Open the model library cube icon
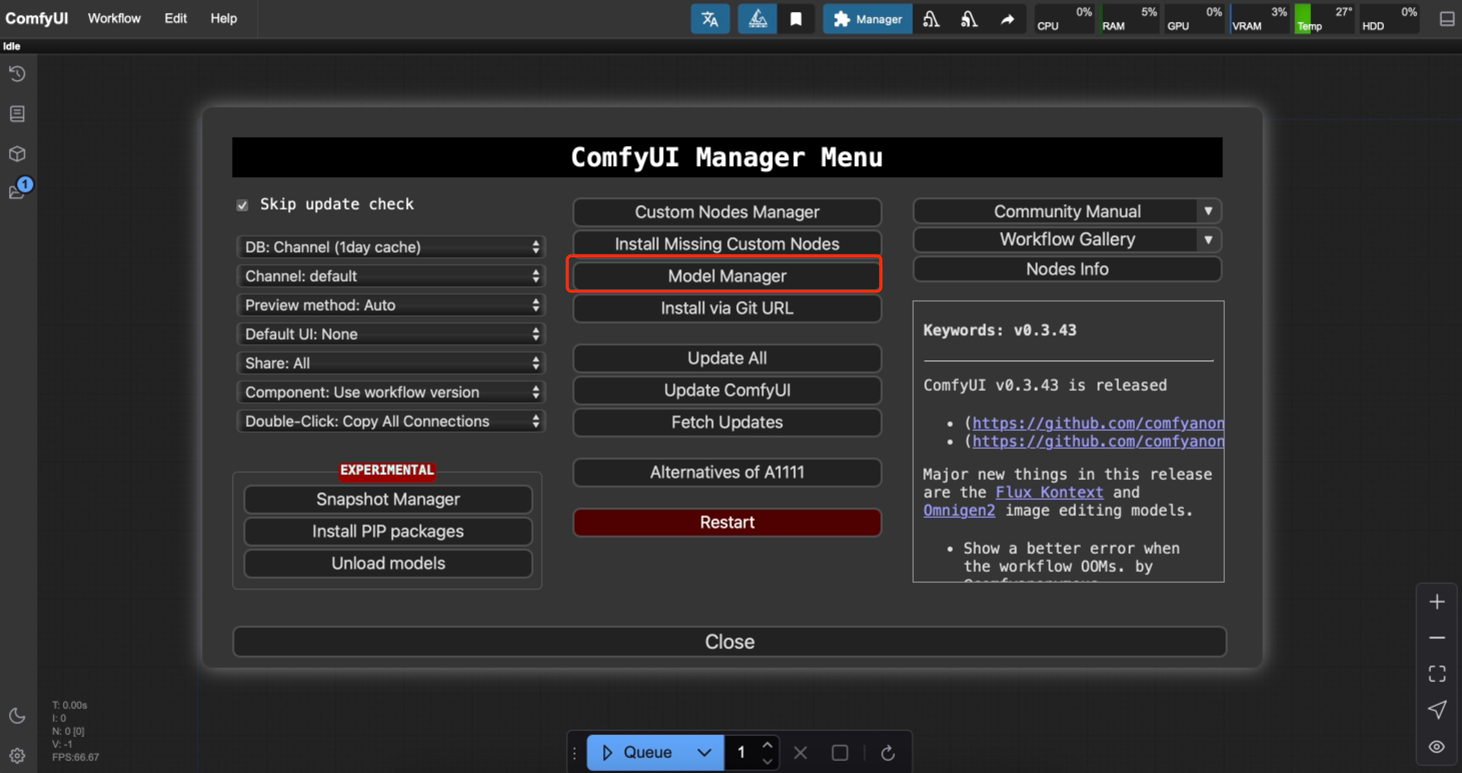1462x773 pixels. [x=17, y=154]
